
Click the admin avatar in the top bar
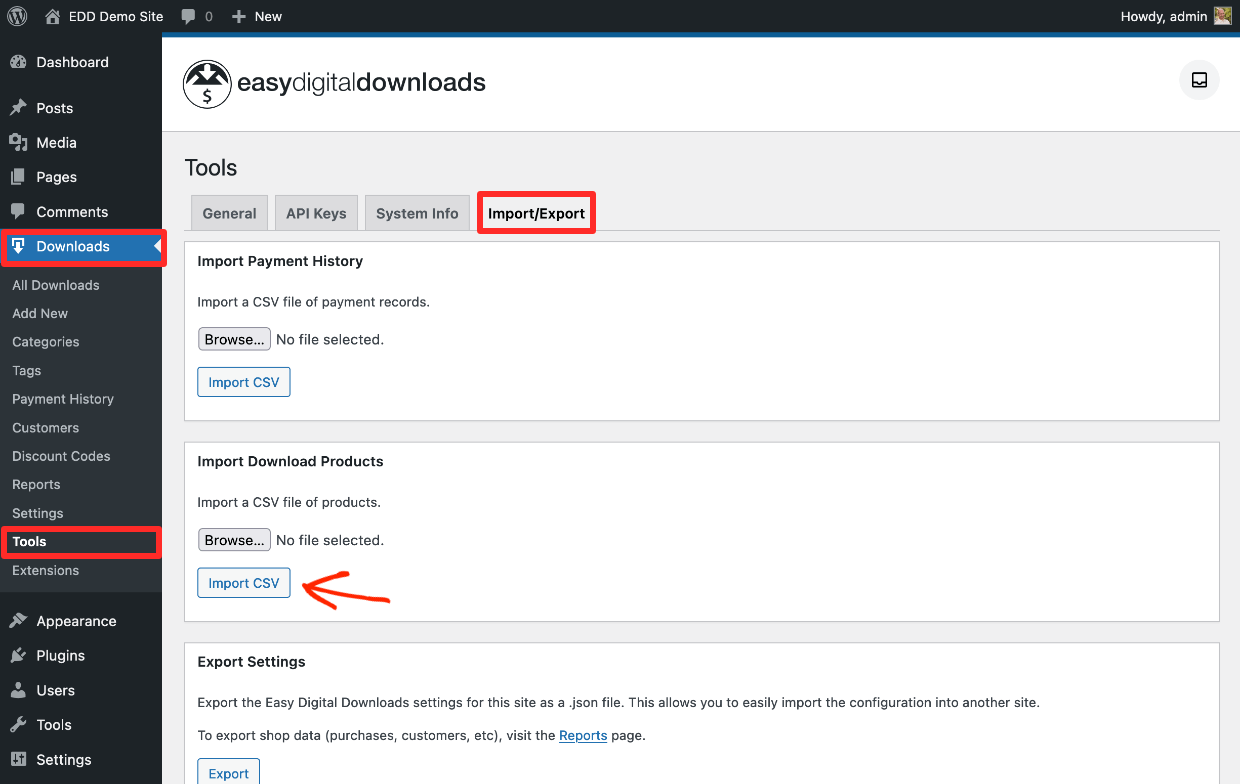tap(1222, 15)
